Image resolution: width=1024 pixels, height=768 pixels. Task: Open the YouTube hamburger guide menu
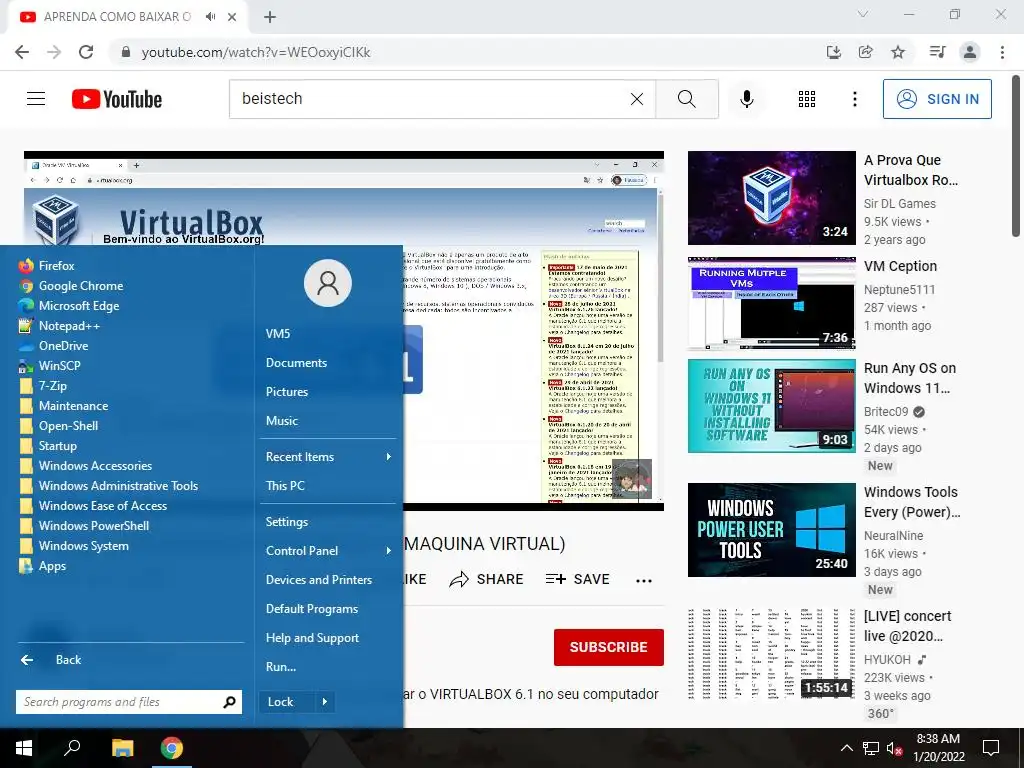36,99
